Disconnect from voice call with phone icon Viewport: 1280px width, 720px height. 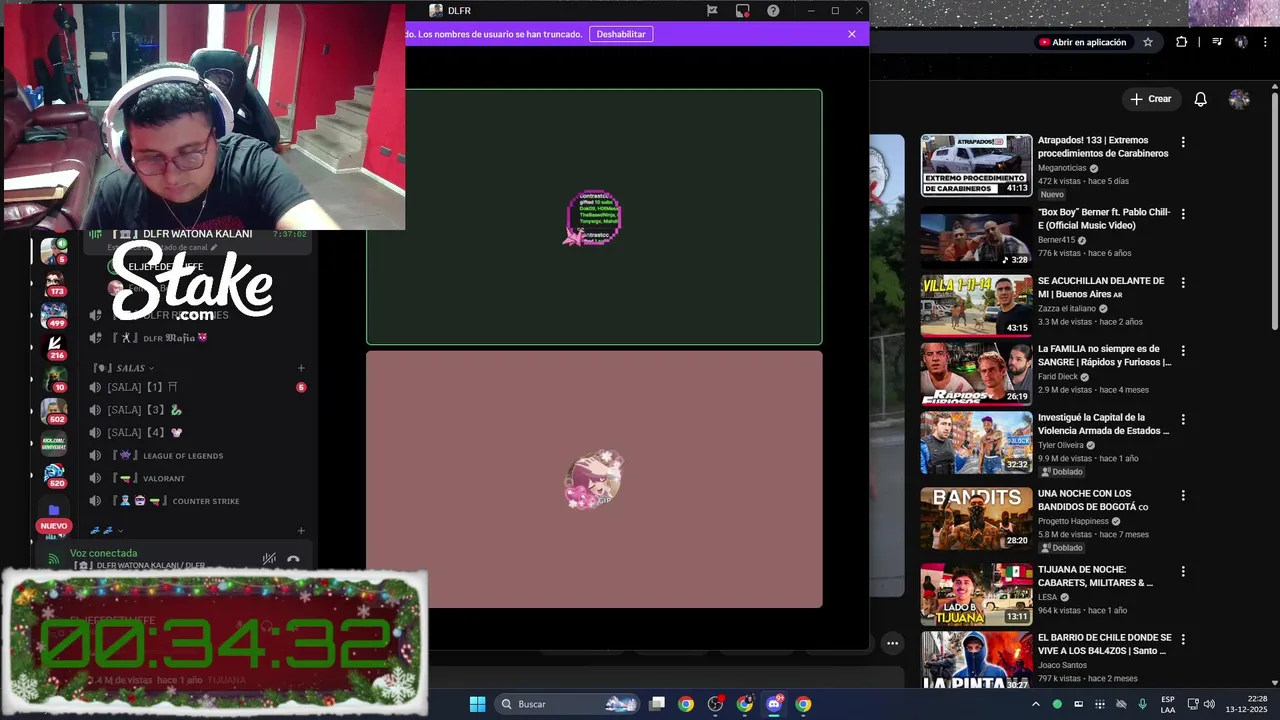[293, 559]
